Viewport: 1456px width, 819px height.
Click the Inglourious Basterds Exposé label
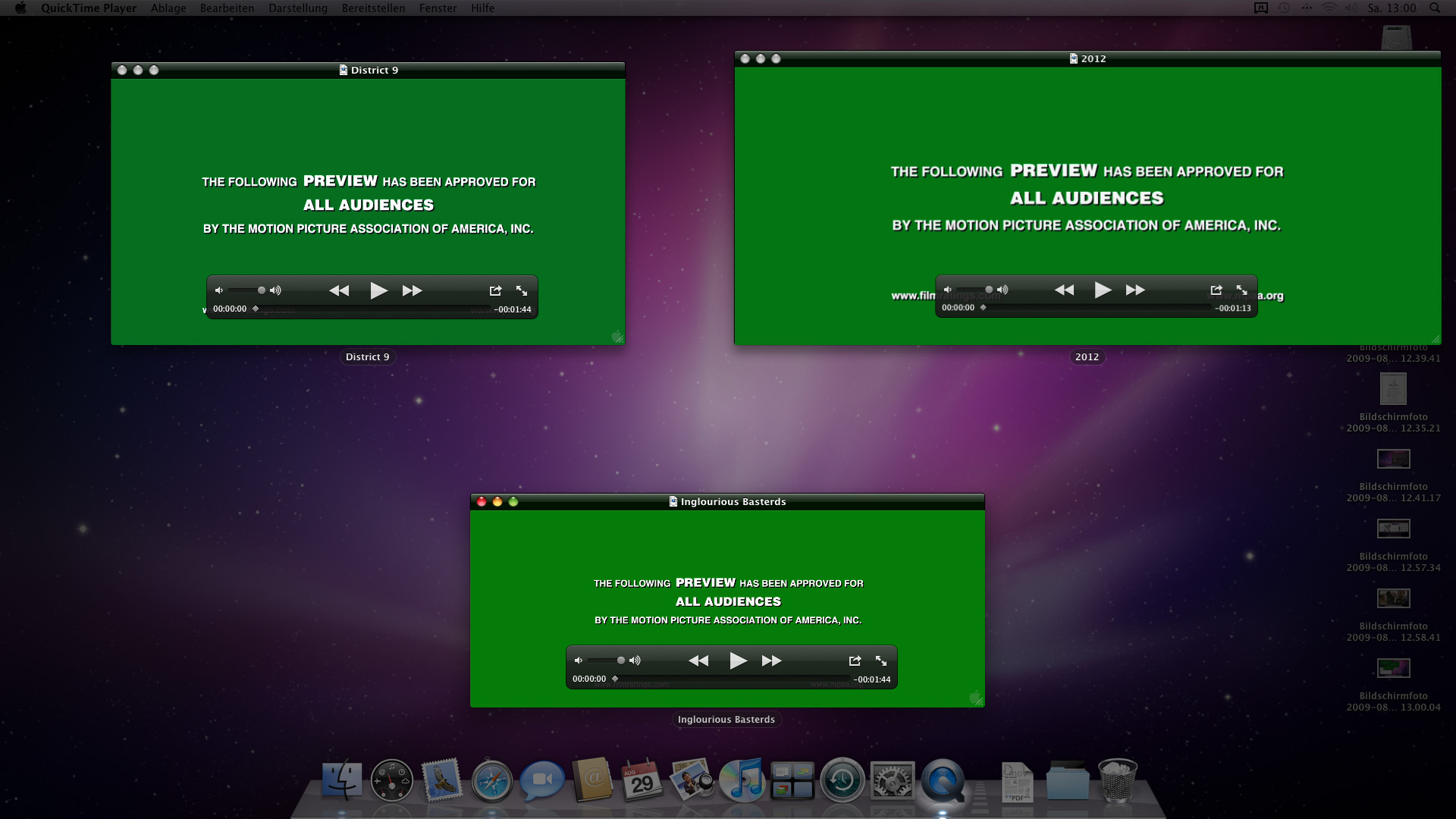[x=726, y=719]
